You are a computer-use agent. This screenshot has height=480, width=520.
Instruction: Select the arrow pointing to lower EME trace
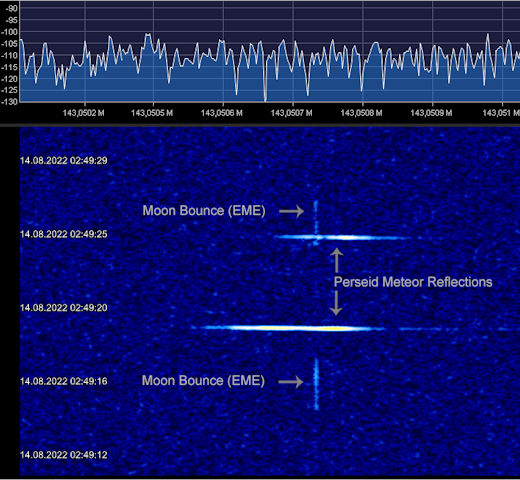[x=291, y=382]
